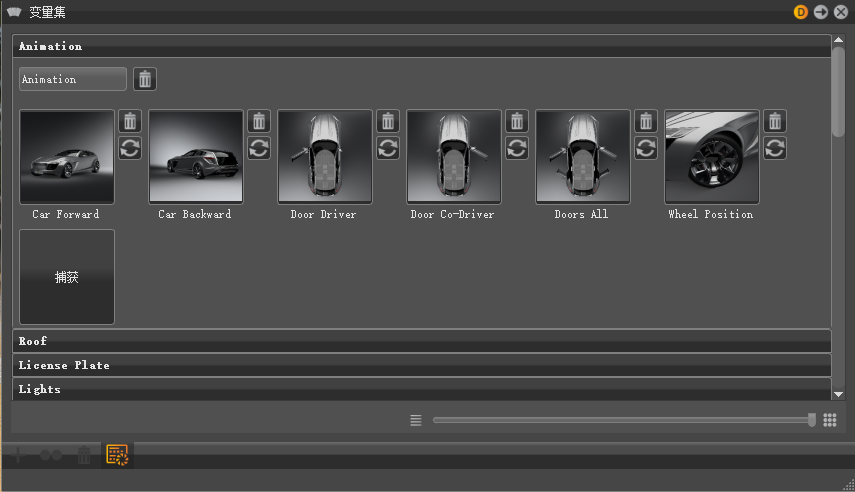Screen dimensions: 855x492
Task: Click the vertical scrollbar thumb
Action: pyautogui.click(x=838, y=92)
